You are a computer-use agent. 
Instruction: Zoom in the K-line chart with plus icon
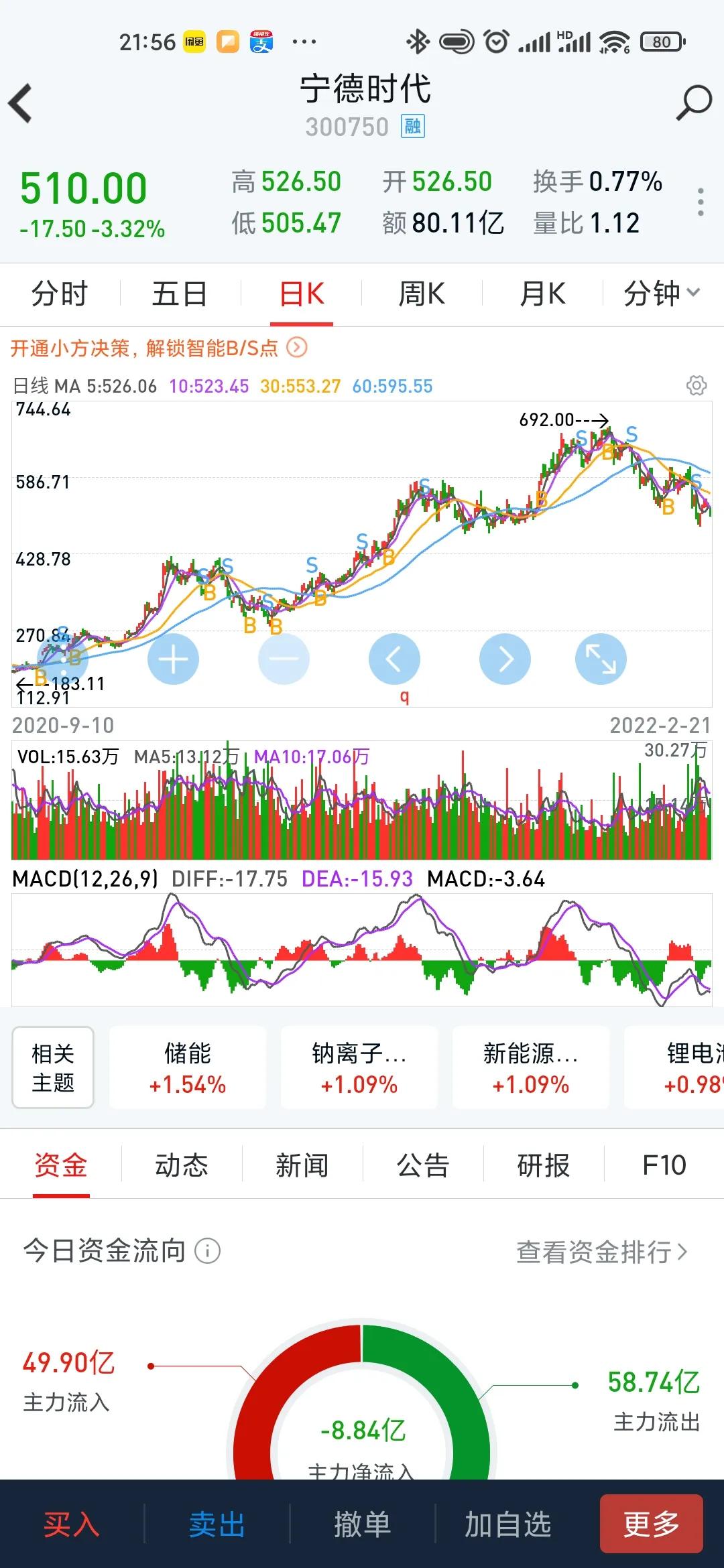pyautogui.click(x=174, y=659)
